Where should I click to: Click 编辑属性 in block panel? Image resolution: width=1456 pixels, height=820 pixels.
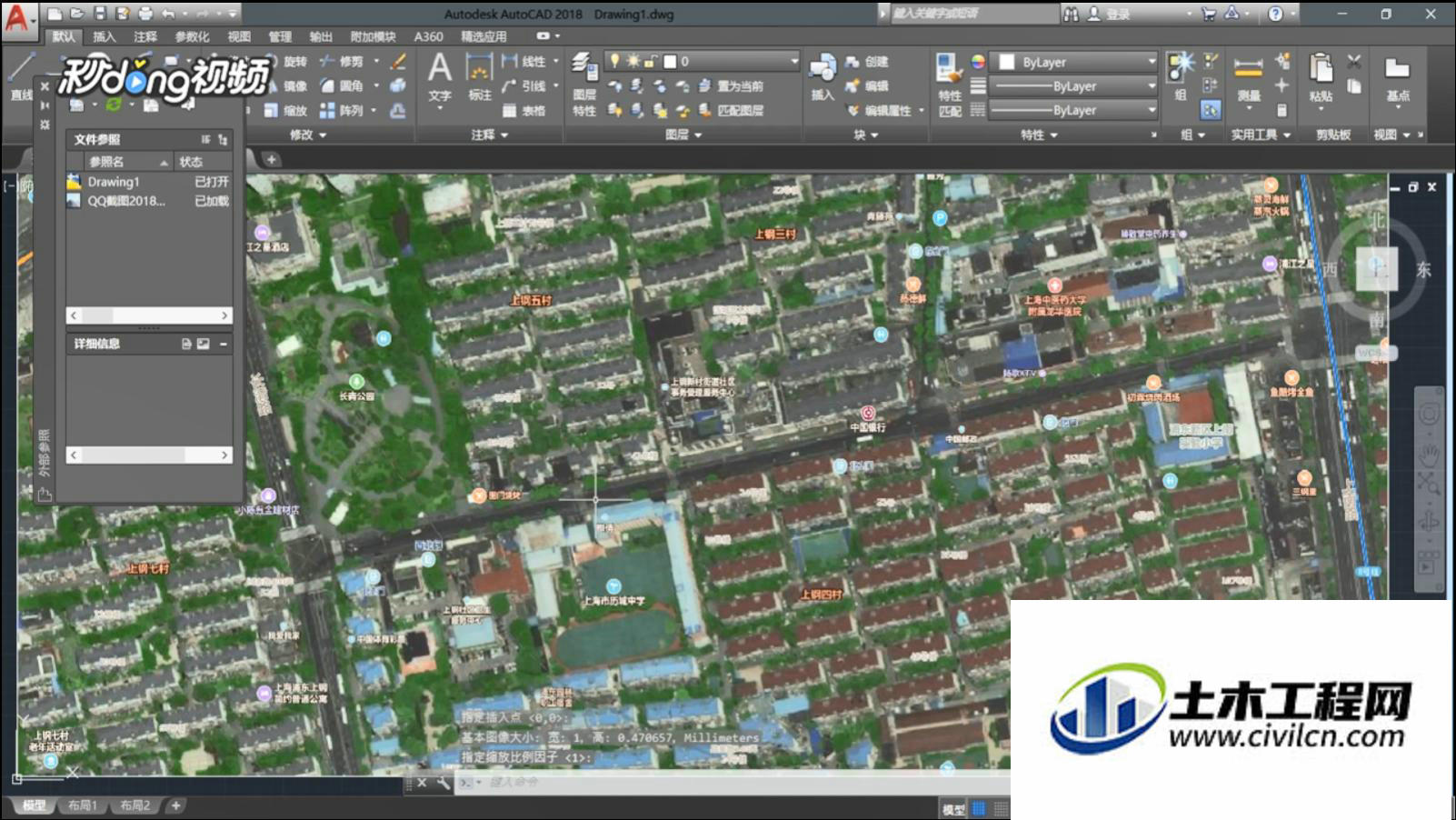(x=879, y=110)
